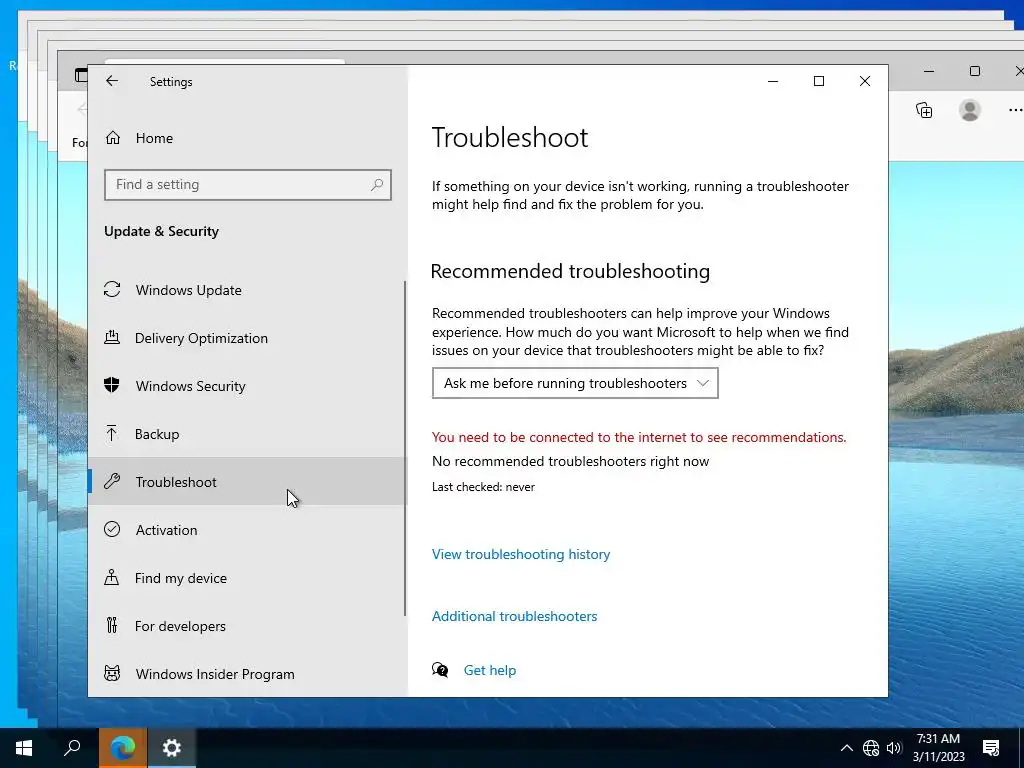The height and width of the screenshot is (768, 1024).
Task: Open For developers section
Action: (x=247, y=626)
